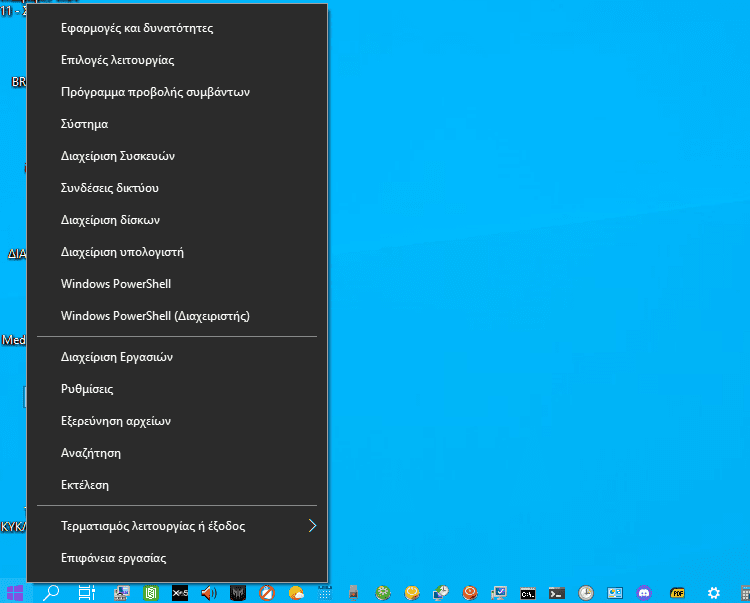Click the speaker volume icon in taskbar
The height and width of the screenshot is (603, 750).
tap(209, 592)
